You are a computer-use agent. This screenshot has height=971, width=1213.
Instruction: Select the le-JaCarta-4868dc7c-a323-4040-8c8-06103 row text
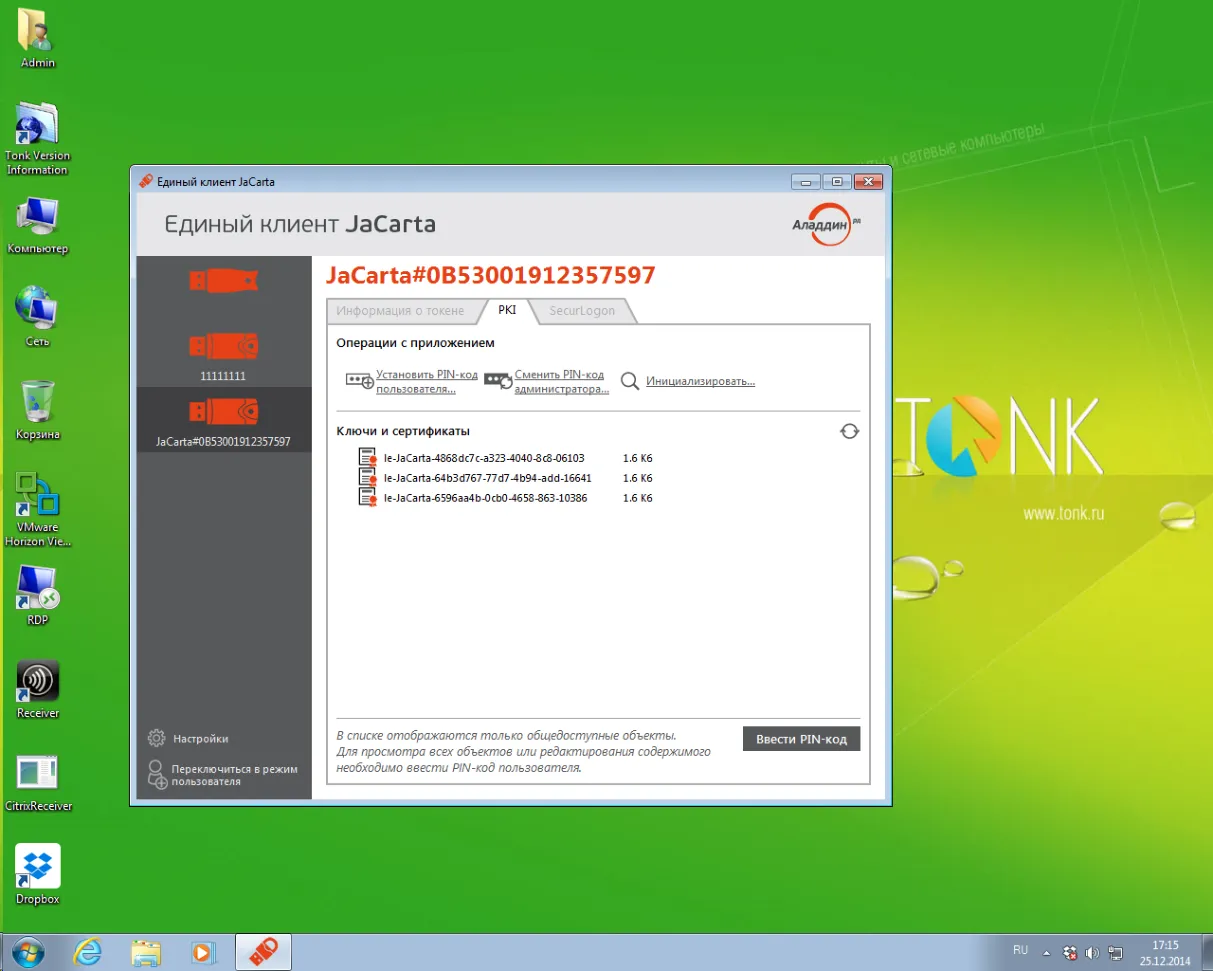click(x=484, y=458)
